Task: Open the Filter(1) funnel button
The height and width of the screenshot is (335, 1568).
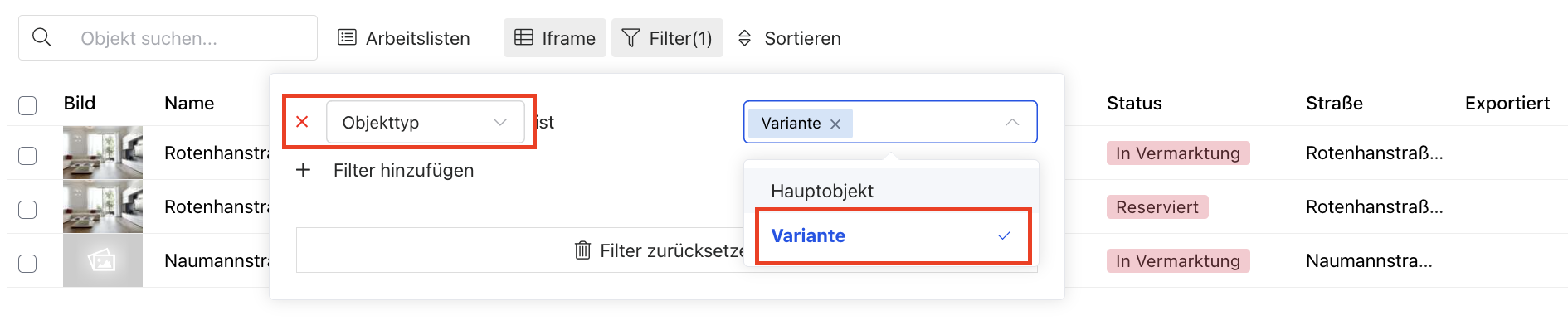Action: [667, 38]
